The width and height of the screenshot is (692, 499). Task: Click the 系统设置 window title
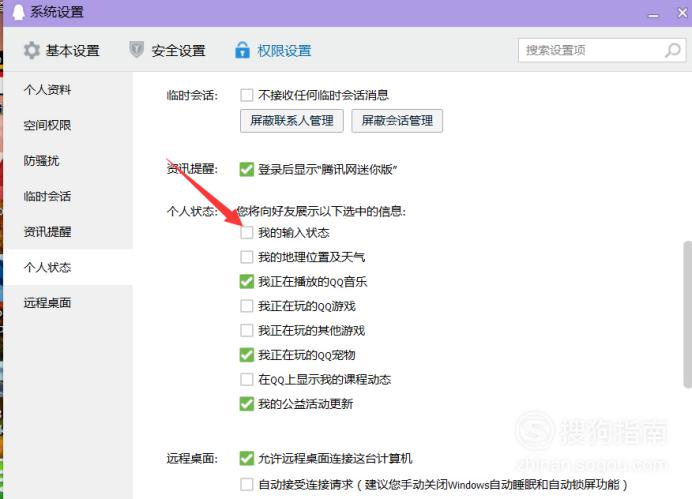pos(57,12)
